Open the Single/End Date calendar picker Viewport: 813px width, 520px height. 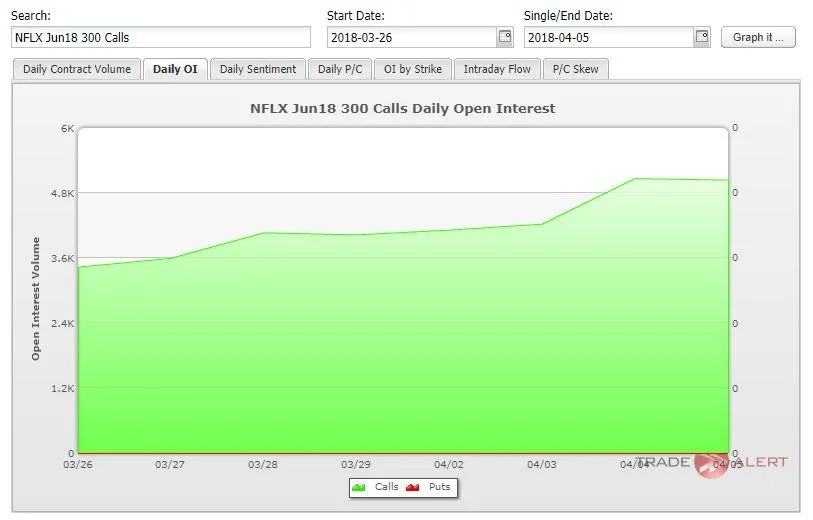coord(702,37)
